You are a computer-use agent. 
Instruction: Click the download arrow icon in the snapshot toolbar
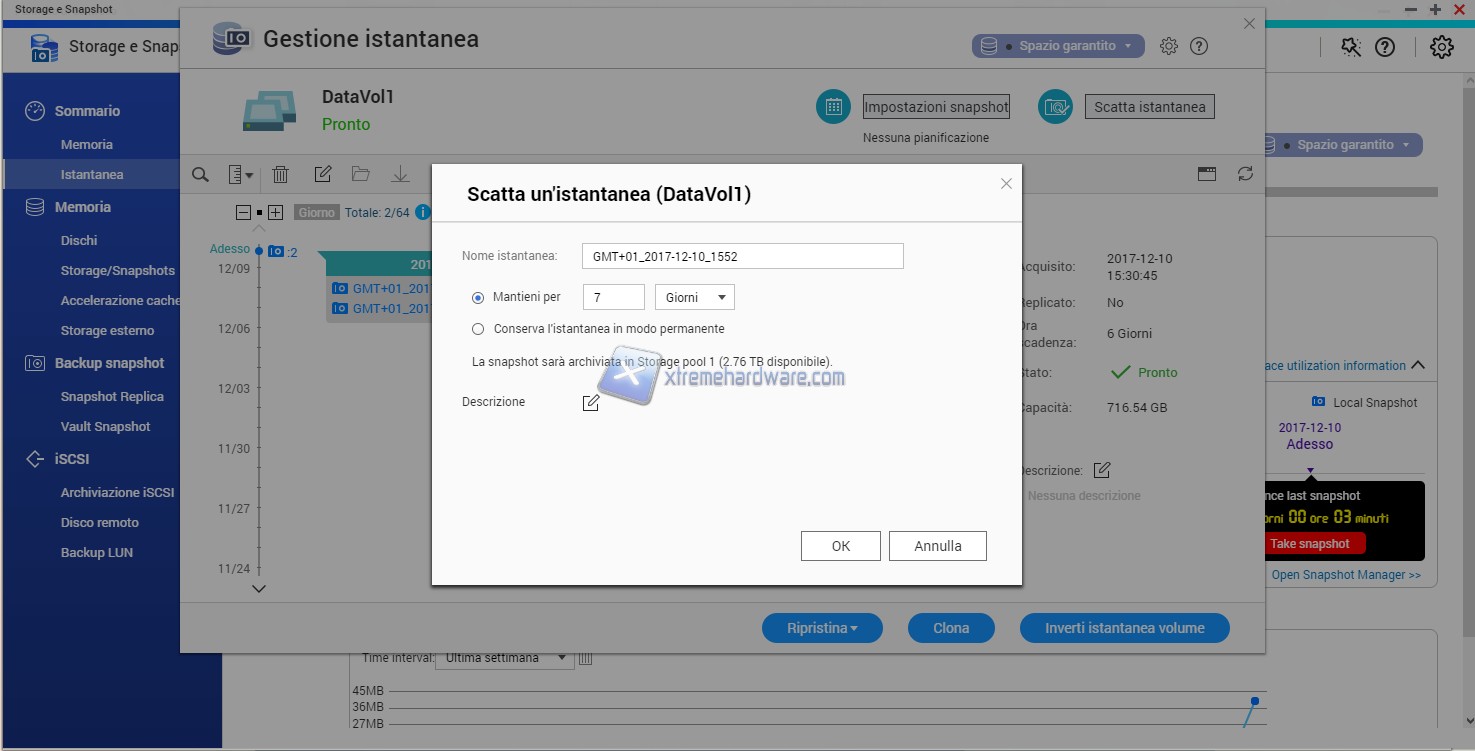pos(400,175)
